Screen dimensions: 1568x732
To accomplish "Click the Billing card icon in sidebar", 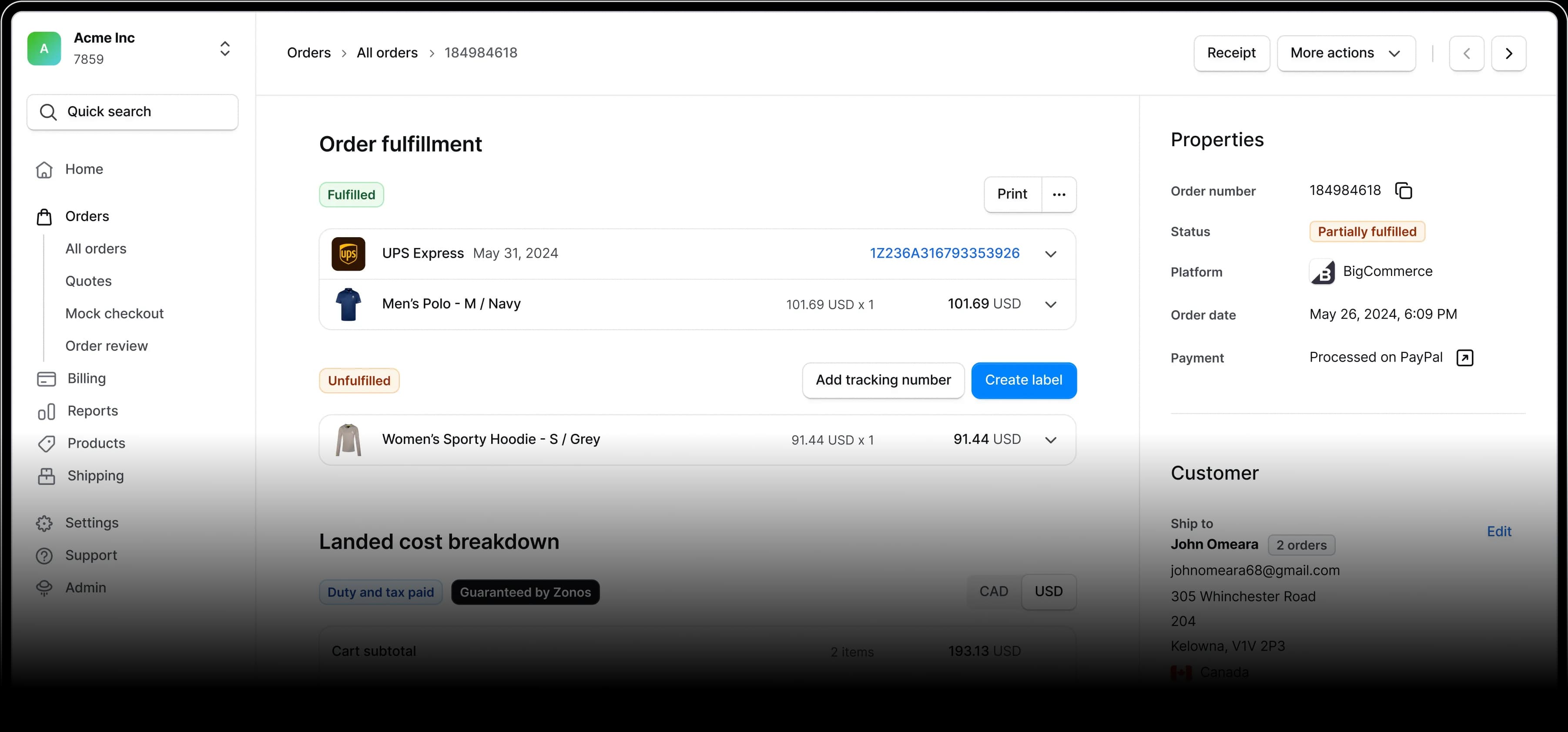I will click(x=46, y=379).
